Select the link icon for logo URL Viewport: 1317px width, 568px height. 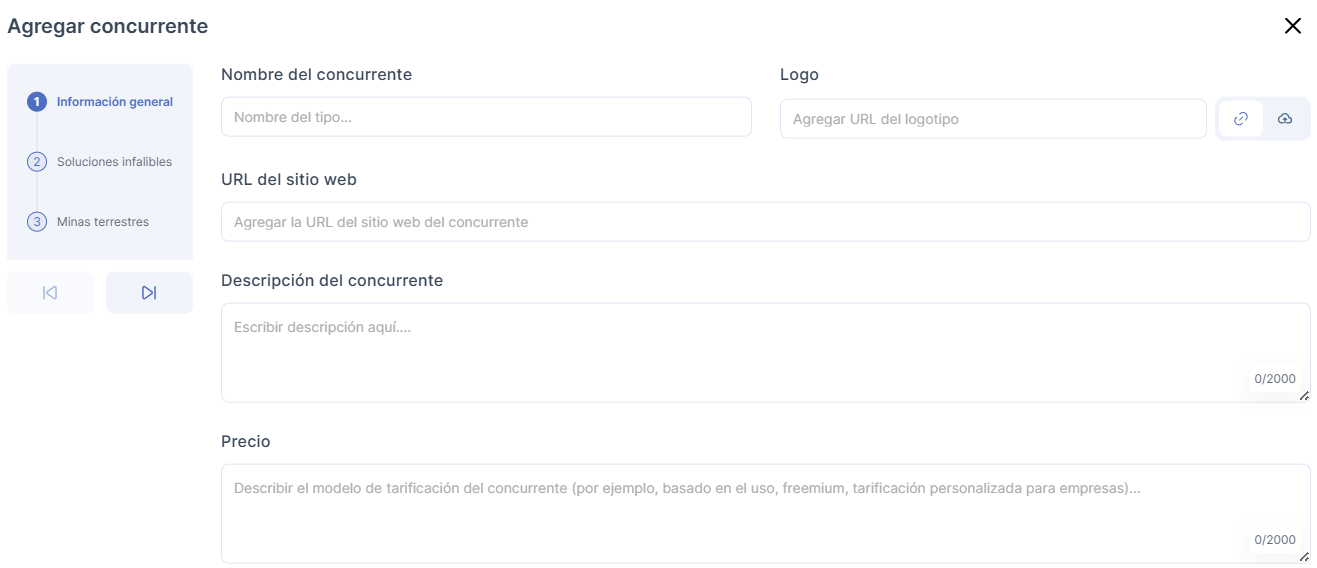pos(1241,119)
